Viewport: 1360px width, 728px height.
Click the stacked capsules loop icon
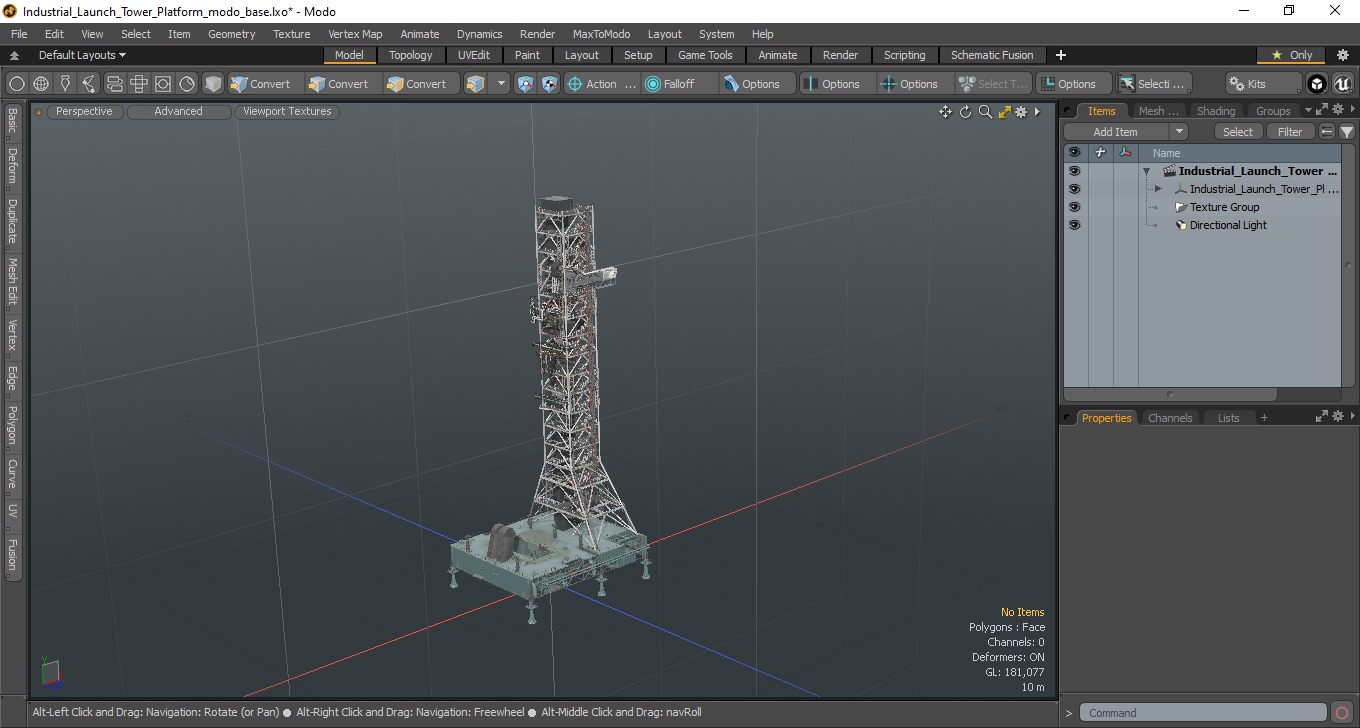[114, 84]
